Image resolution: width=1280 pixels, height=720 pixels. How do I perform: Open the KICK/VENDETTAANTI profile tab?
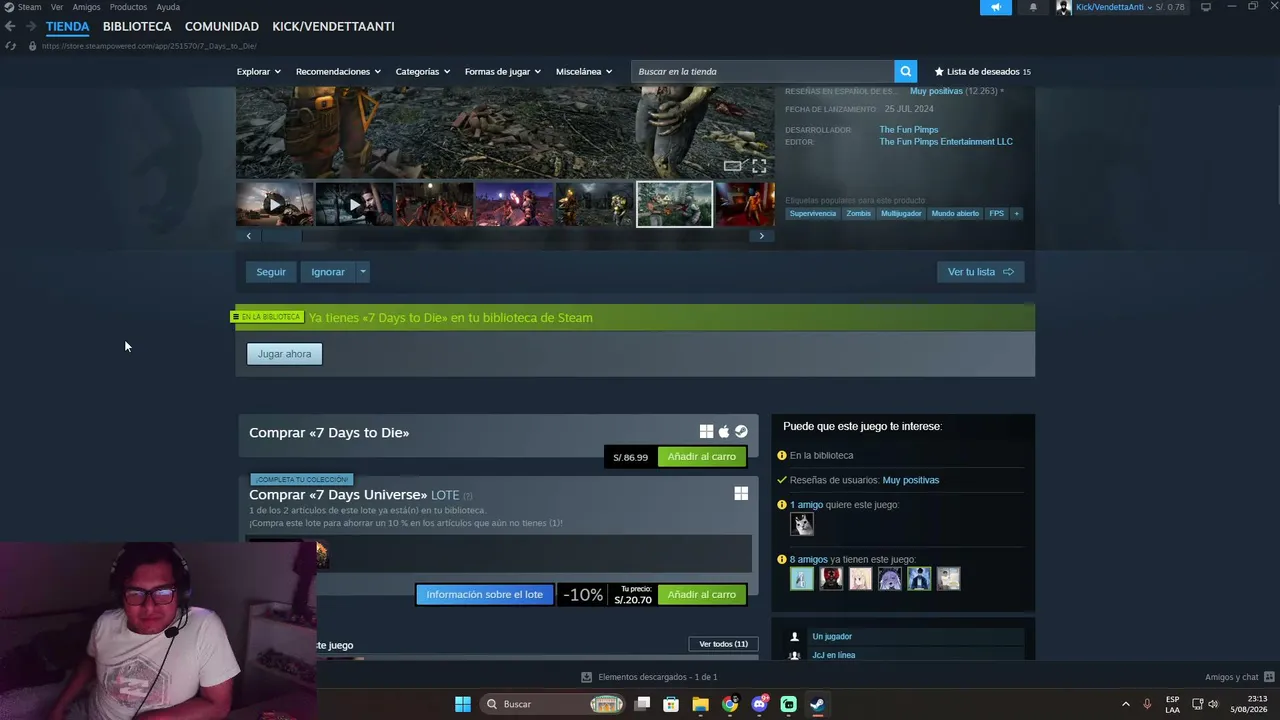click(333, 26)
